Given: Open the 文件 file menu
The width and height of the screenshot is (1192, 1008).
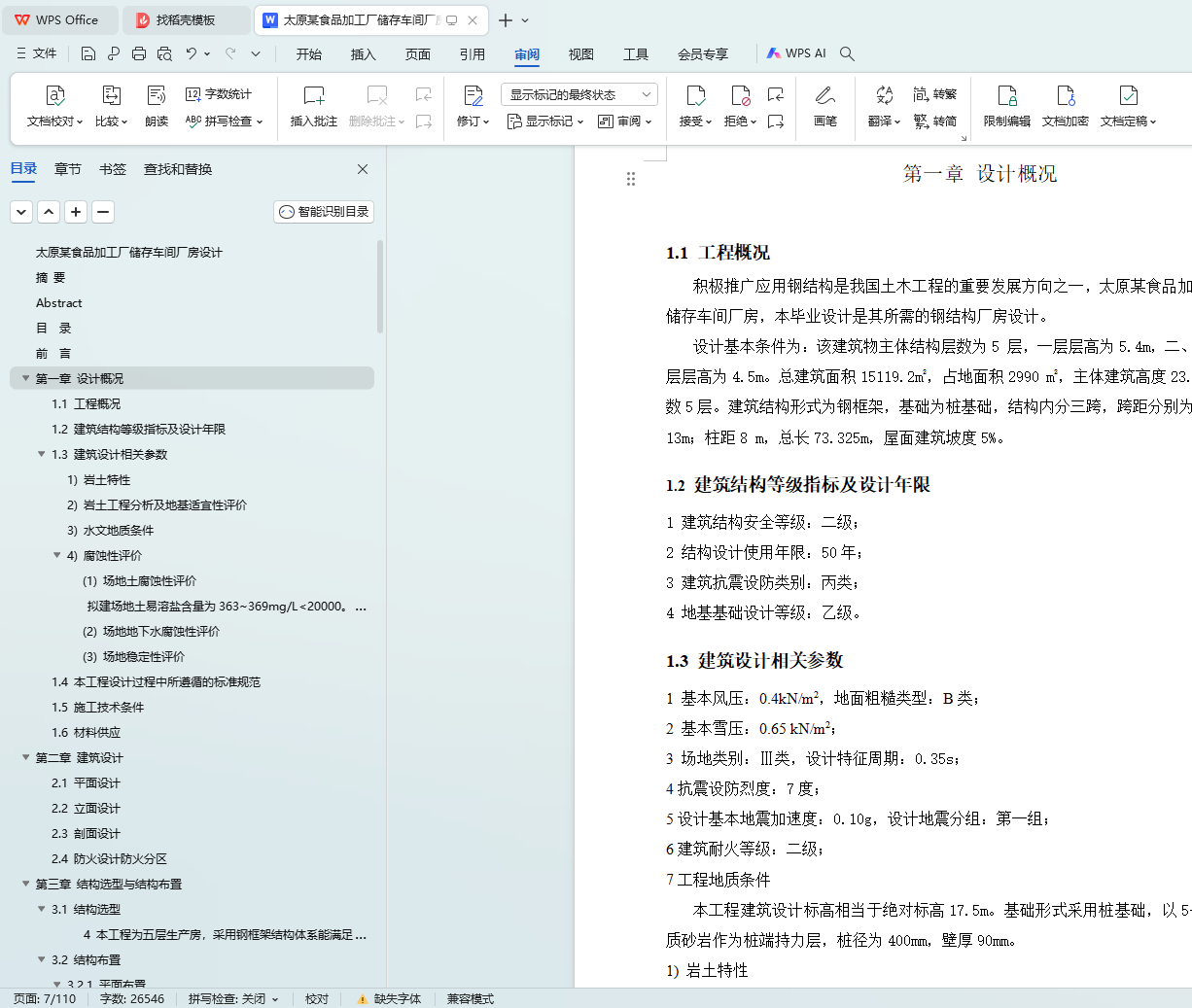Looking at the screenshot, I should pyautogui.click(x=37, y=53).
